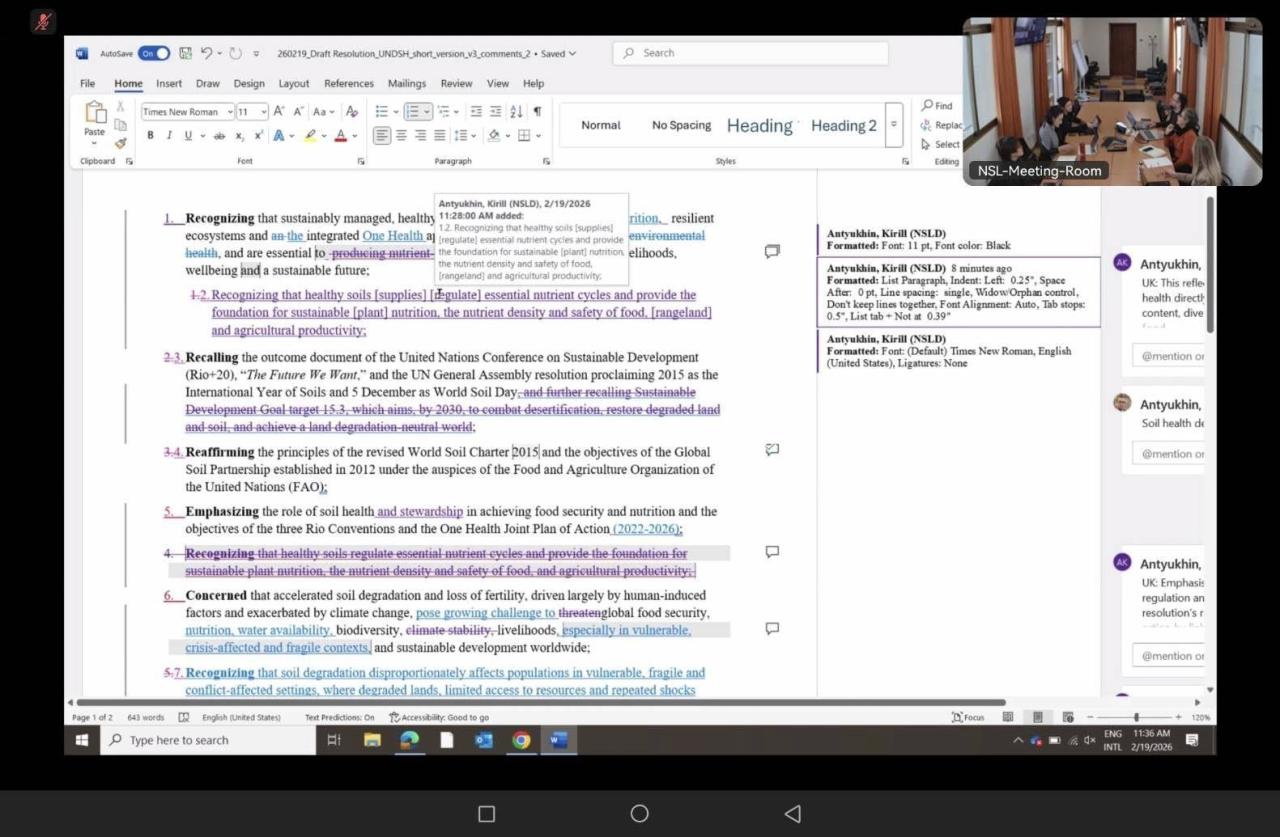Screen dimensions: 1280x837
Task: Switch to the Insert tab
Action: (x=169, y=84)
